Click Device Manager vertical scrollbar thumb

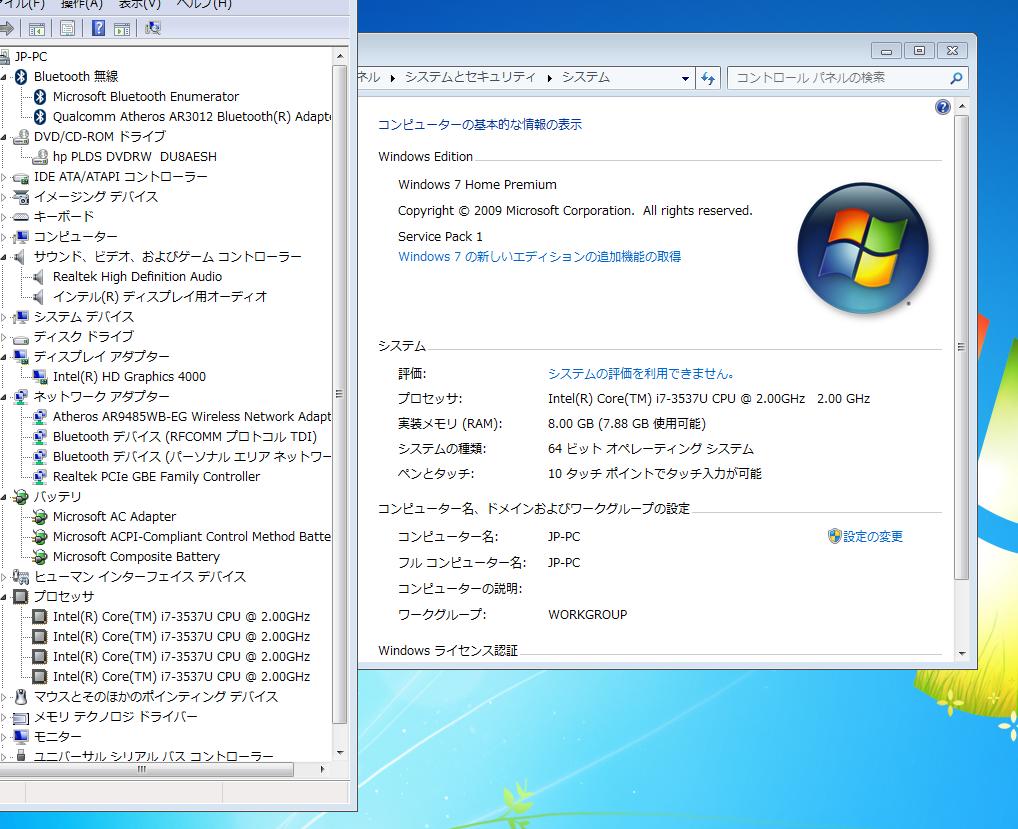tap(340, 394)
